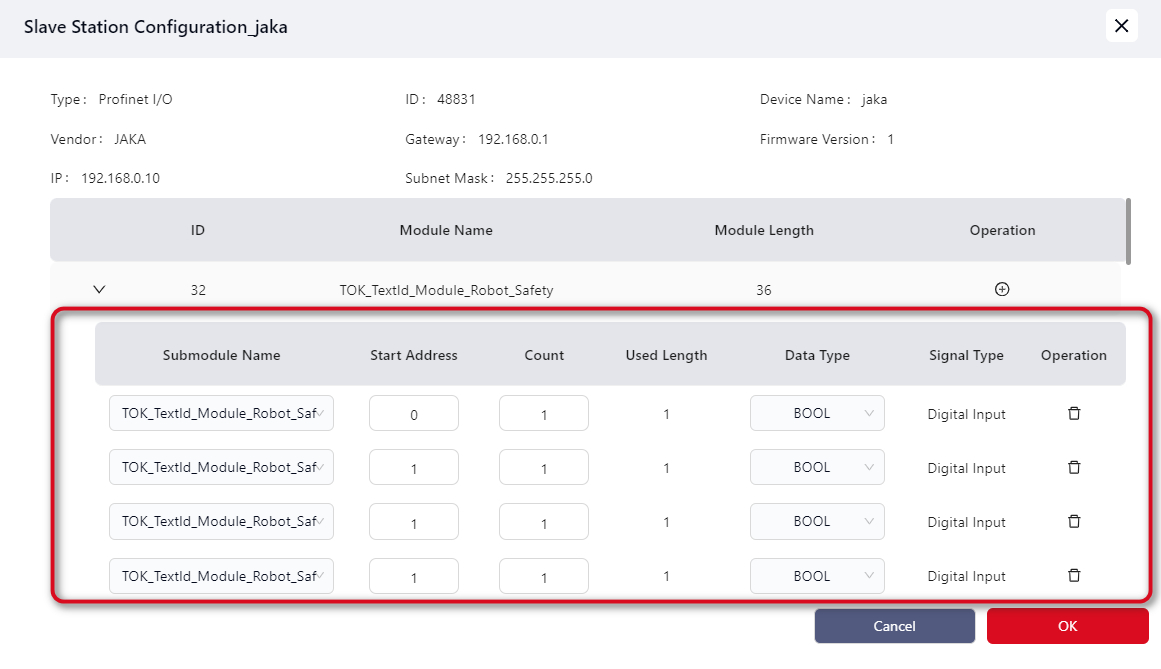Viewport: 1161px width, 669px height.
Task: Open first row Submodule Name dropdown
Action: click(221, 414)
